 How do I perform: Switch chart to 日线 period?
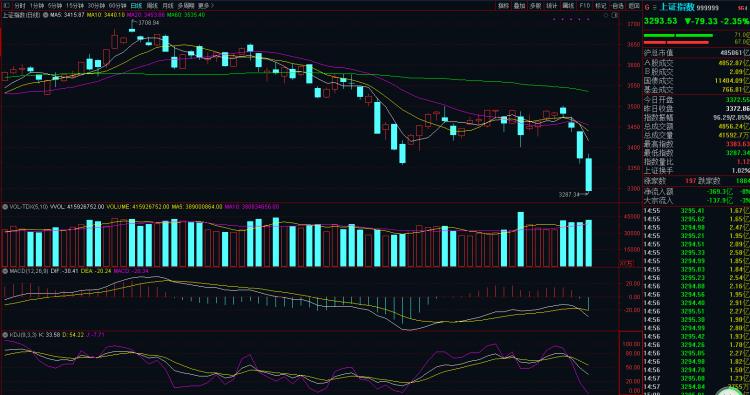coord(136,6)
